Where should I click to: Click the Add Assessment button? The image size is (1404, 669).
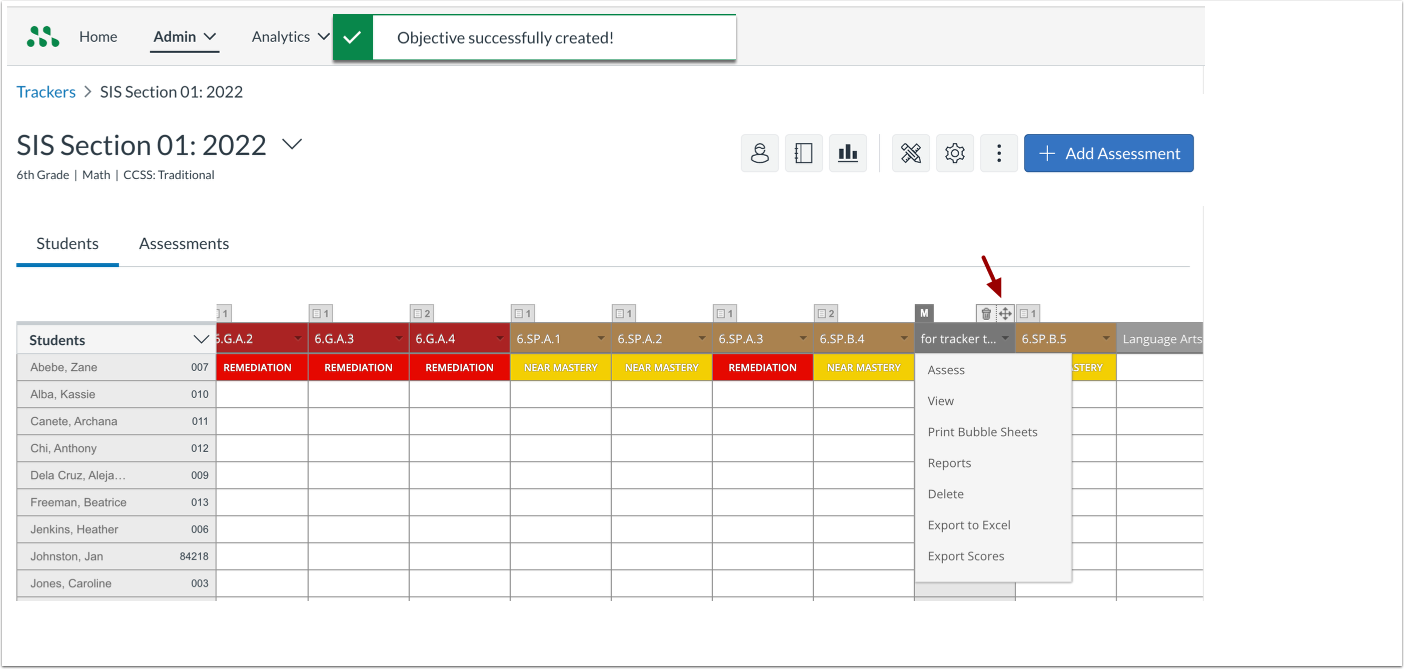(1109, 153)
